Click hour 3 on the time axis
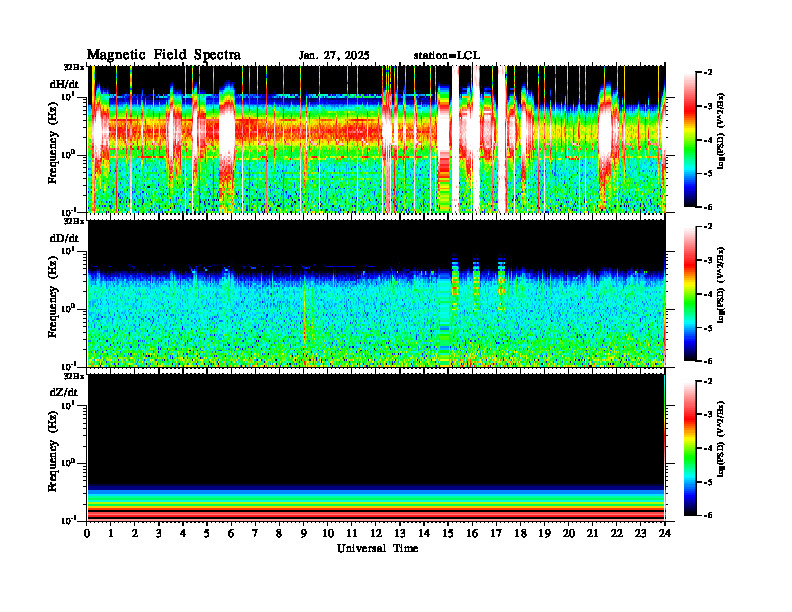792x612 pixels. (159, 533)
